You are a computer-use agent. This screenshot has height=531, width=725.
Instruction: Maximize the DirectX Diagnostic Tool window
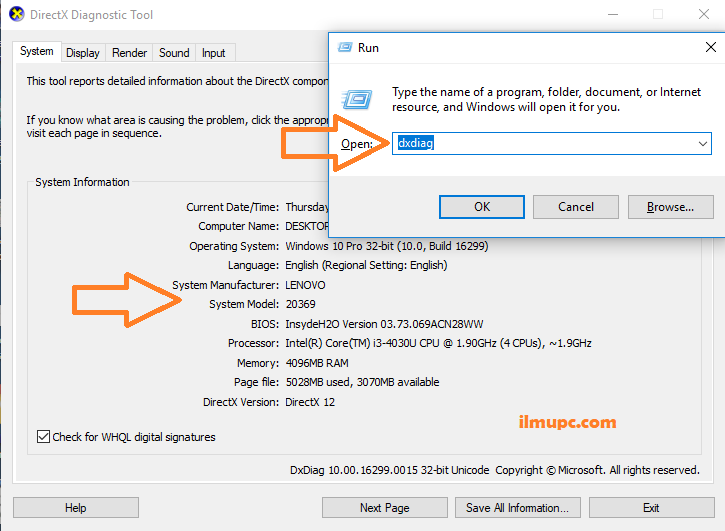click(x=658, y=15)
